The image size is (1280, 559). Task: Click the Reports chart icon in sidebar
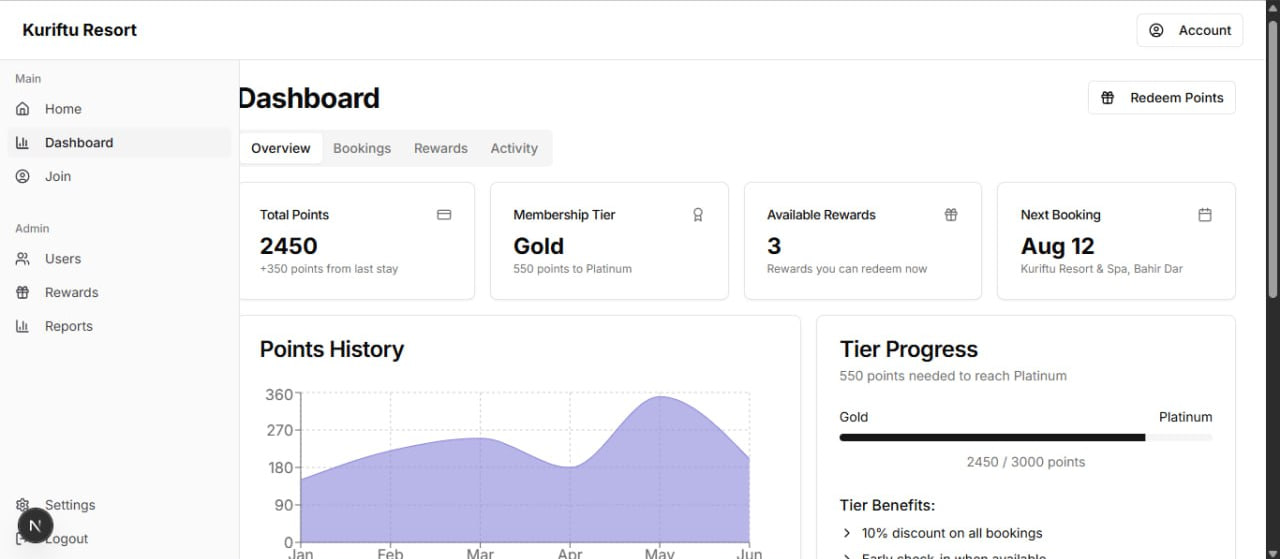[23, 326]
